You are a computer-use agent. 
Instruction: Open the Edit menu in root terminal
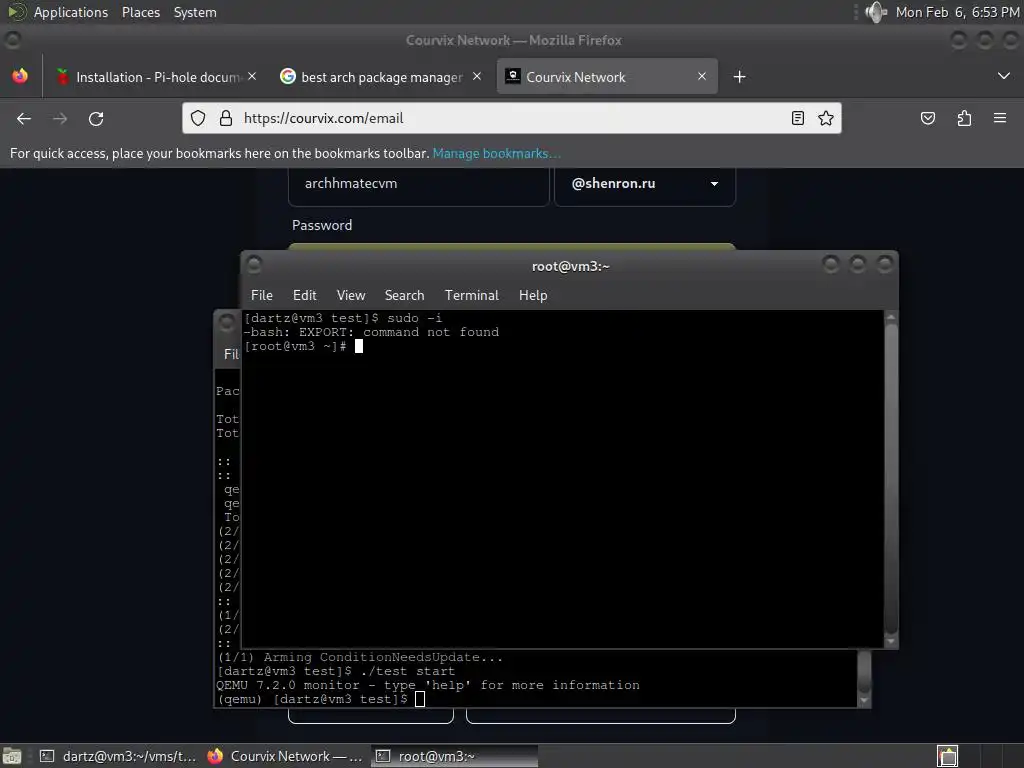pyautogui.click(x=304, y=295)
